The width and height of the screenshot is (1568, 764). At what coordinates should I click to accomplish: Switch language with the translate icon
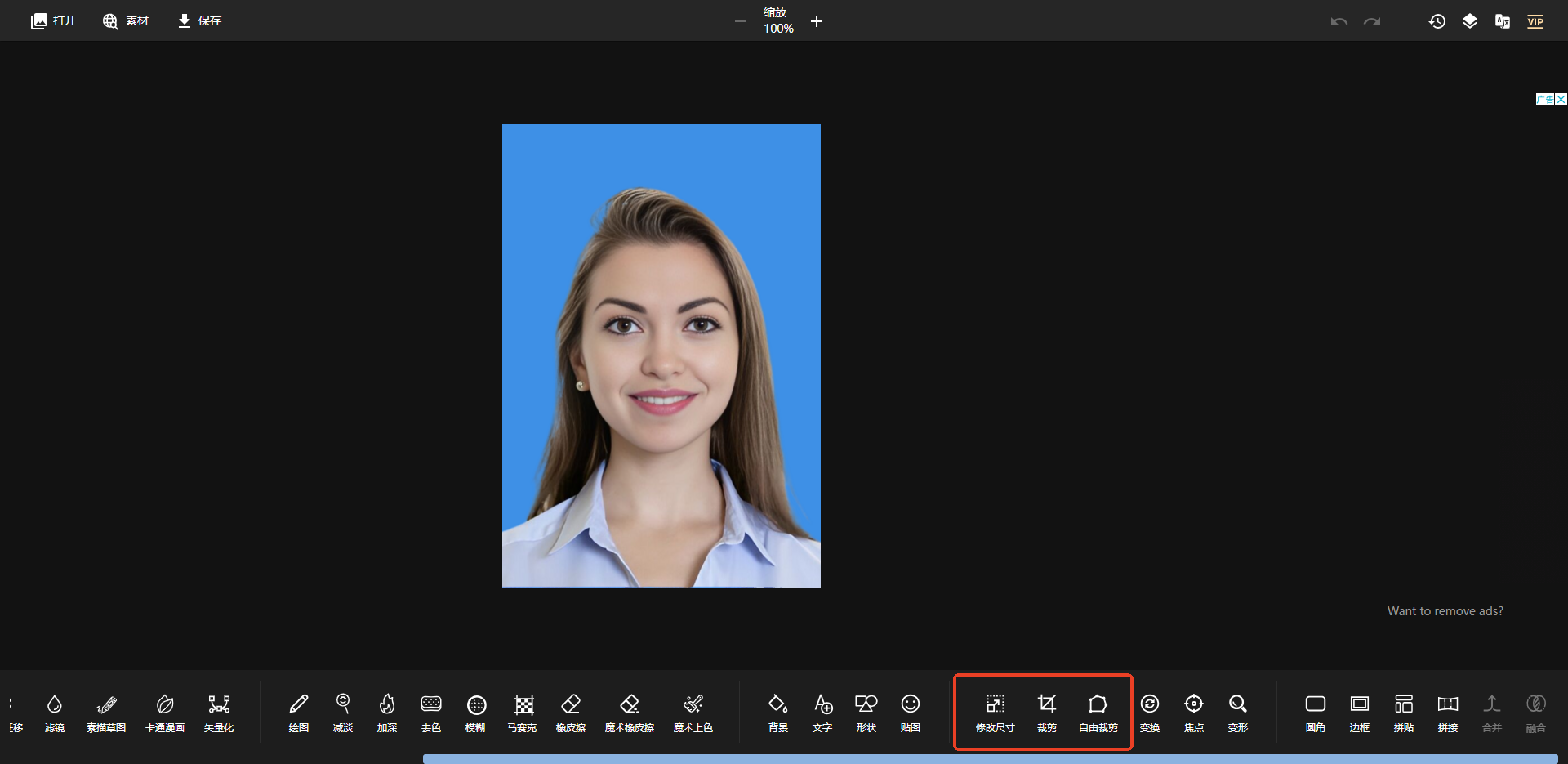coord(1502,21)
